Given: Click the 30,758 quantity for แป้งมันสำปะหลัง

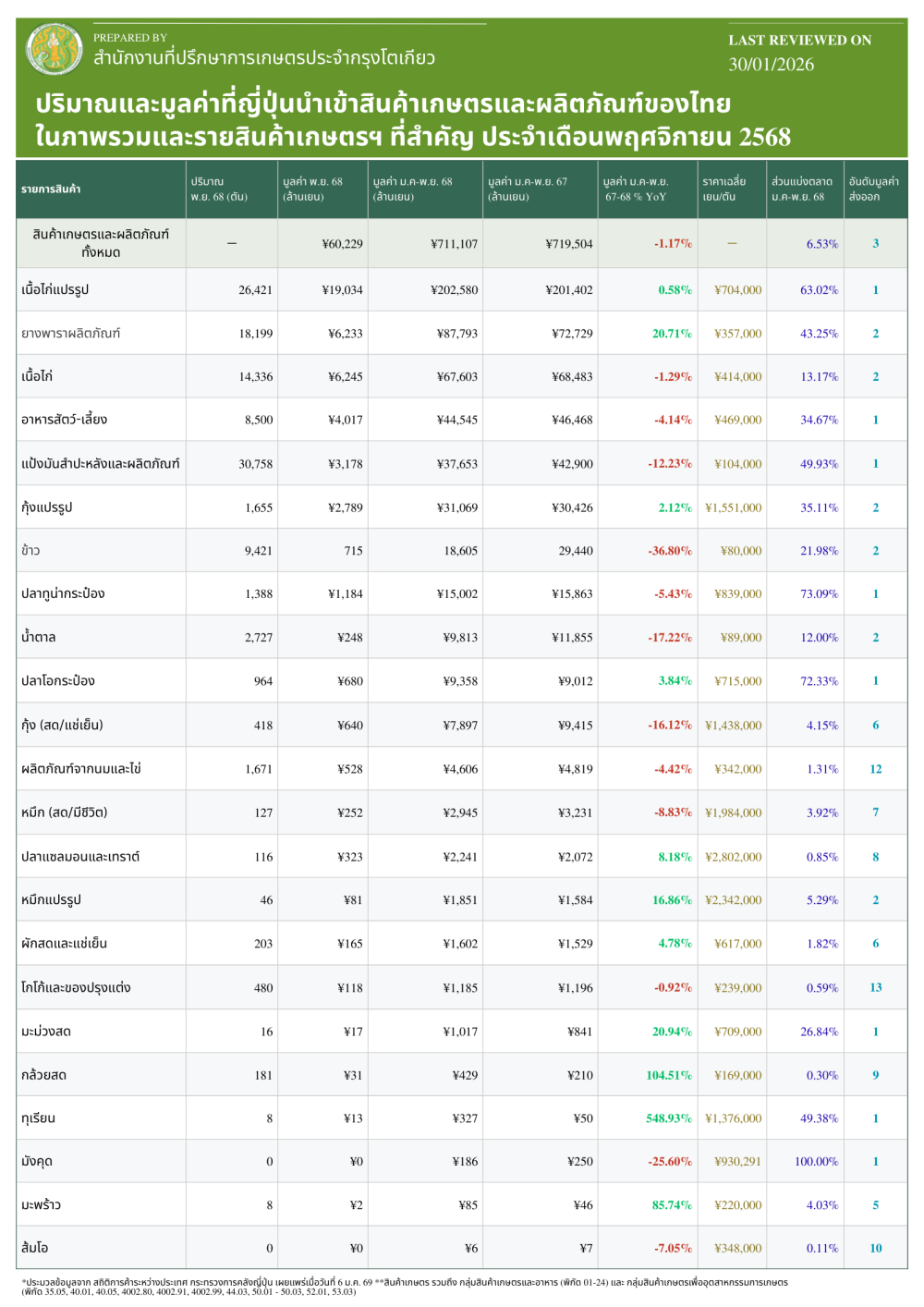Looking at the screenshot, I should tap(255, 464).
